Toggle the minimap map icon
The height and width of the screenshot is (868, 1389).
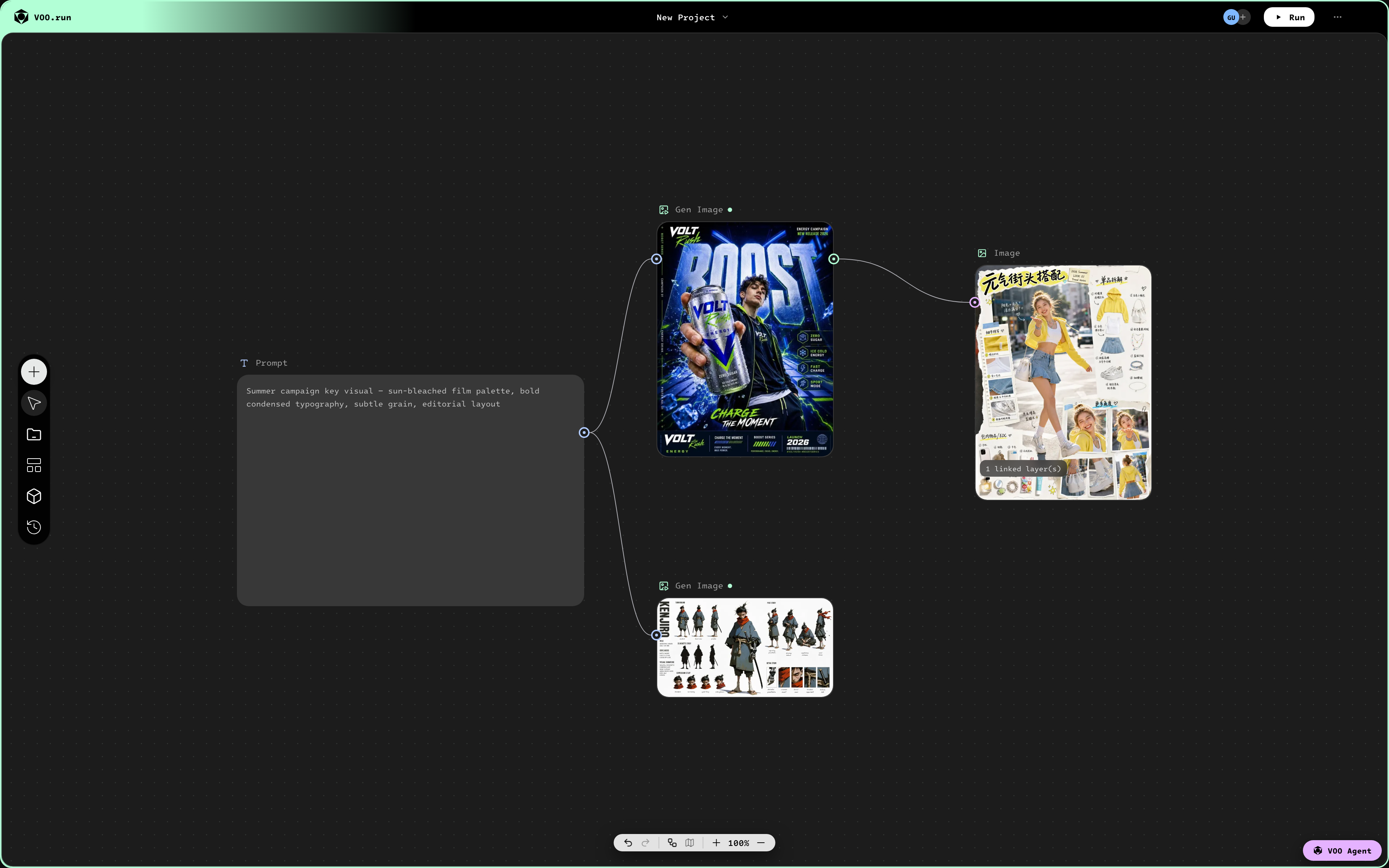tap(689, 843)
